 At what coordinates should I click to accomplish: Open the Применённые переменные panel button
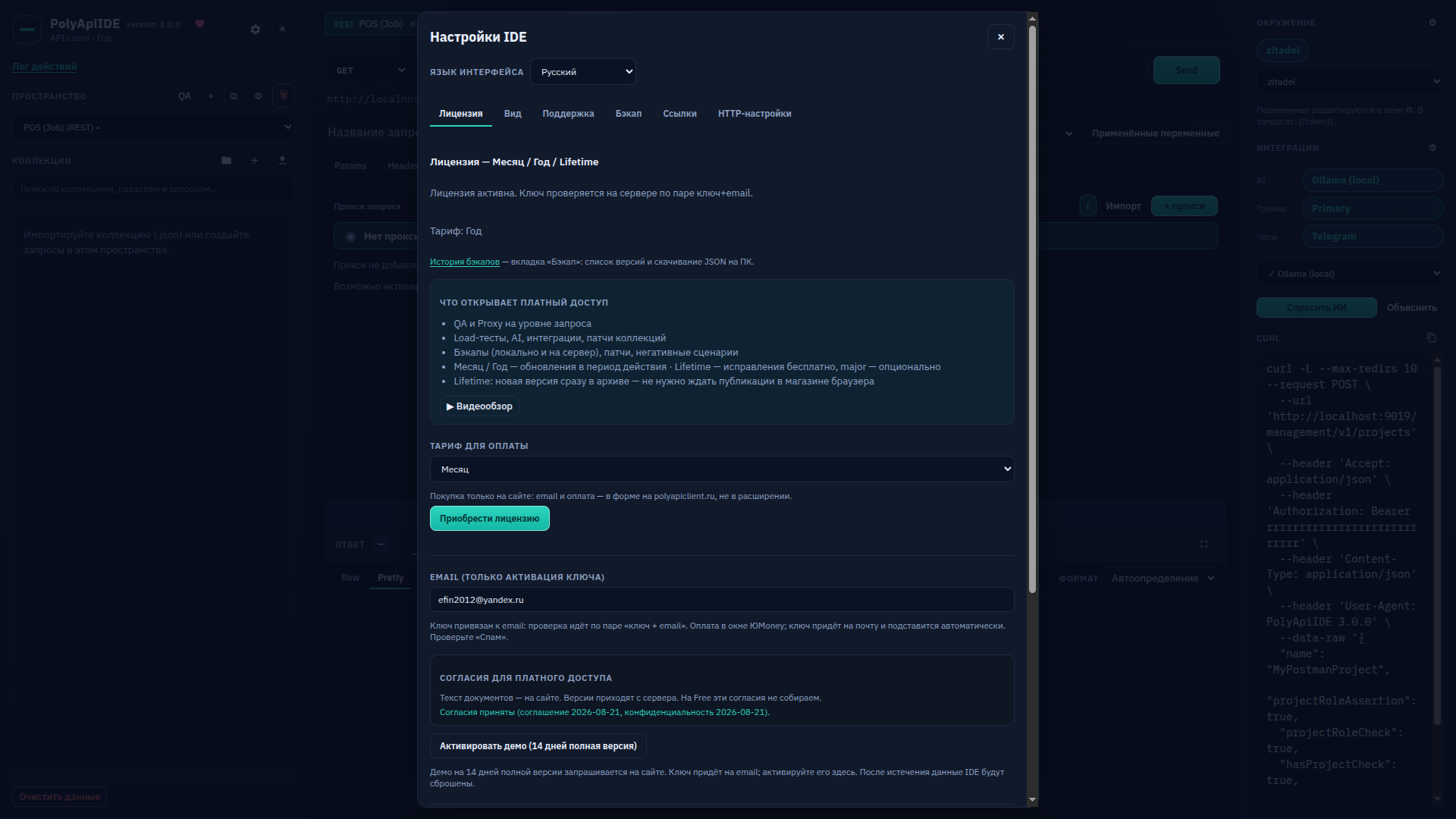coord(1155,133)
